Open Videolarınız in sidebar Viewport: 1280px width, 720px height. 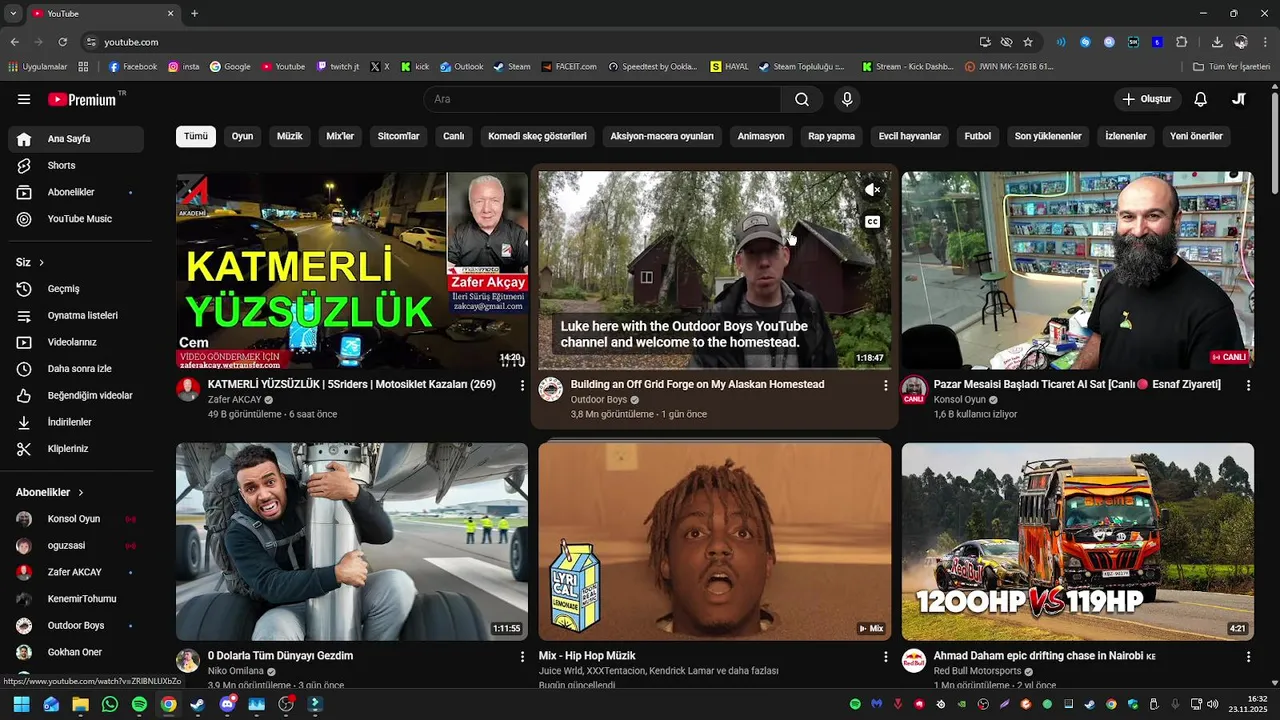tap(76, 342)
